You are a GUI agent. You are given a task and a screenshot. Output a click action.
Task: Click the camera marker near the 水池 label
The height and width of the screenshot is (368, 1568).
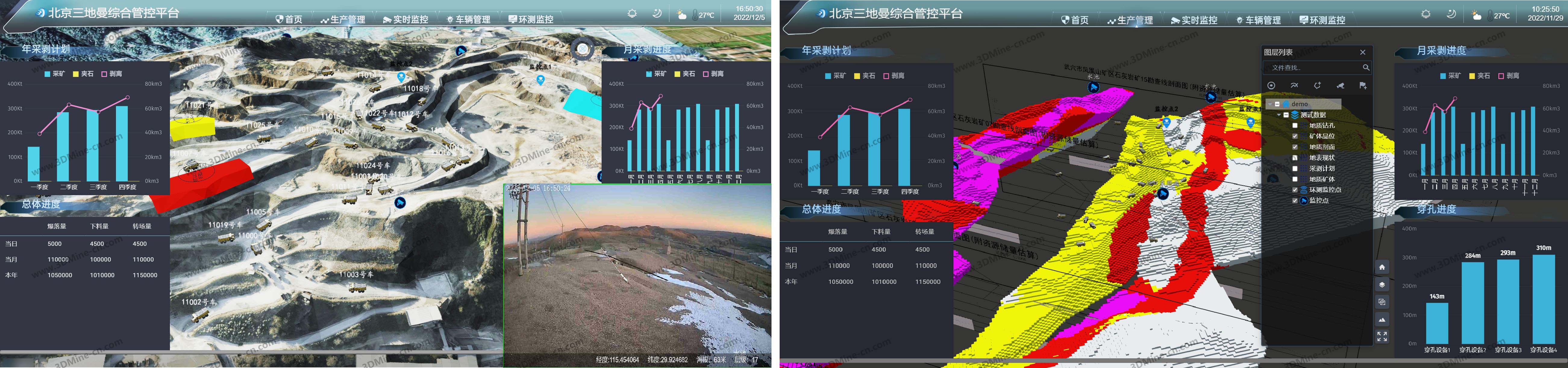pyautogui.click(x=462, y=51)
